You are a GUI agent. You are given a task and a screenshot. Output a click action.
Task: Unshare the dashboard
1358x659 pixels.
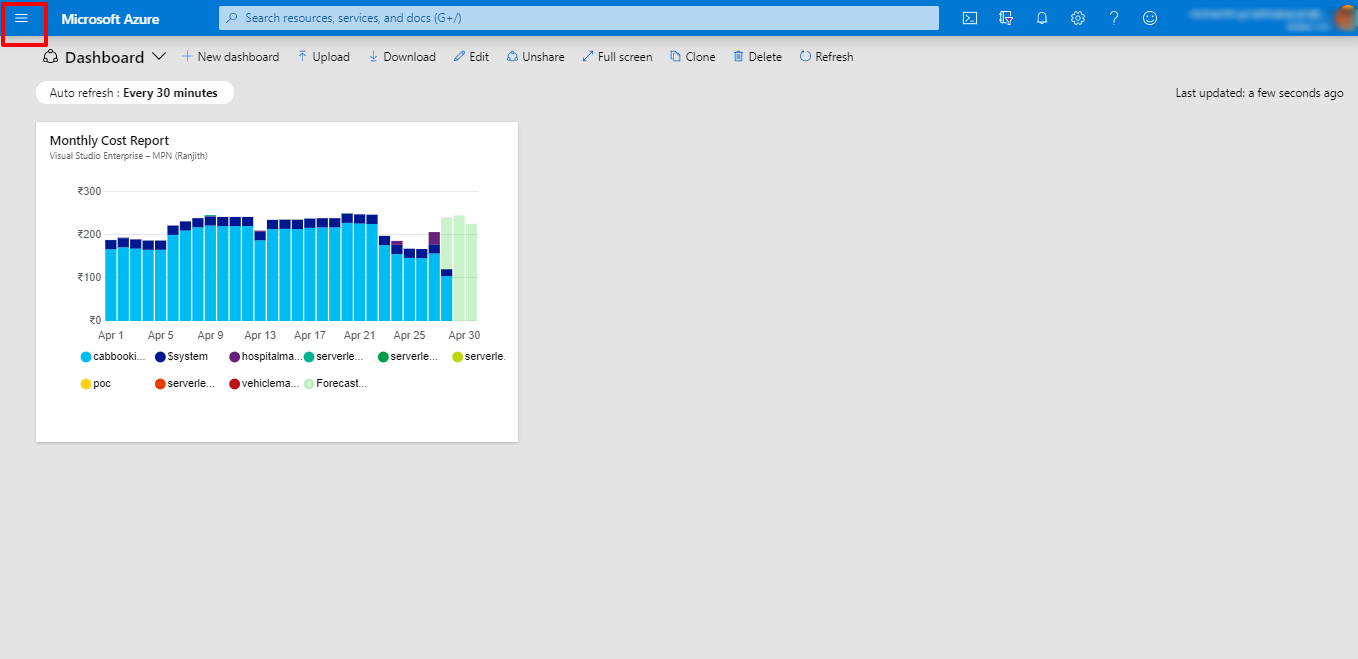pos(535,57)
